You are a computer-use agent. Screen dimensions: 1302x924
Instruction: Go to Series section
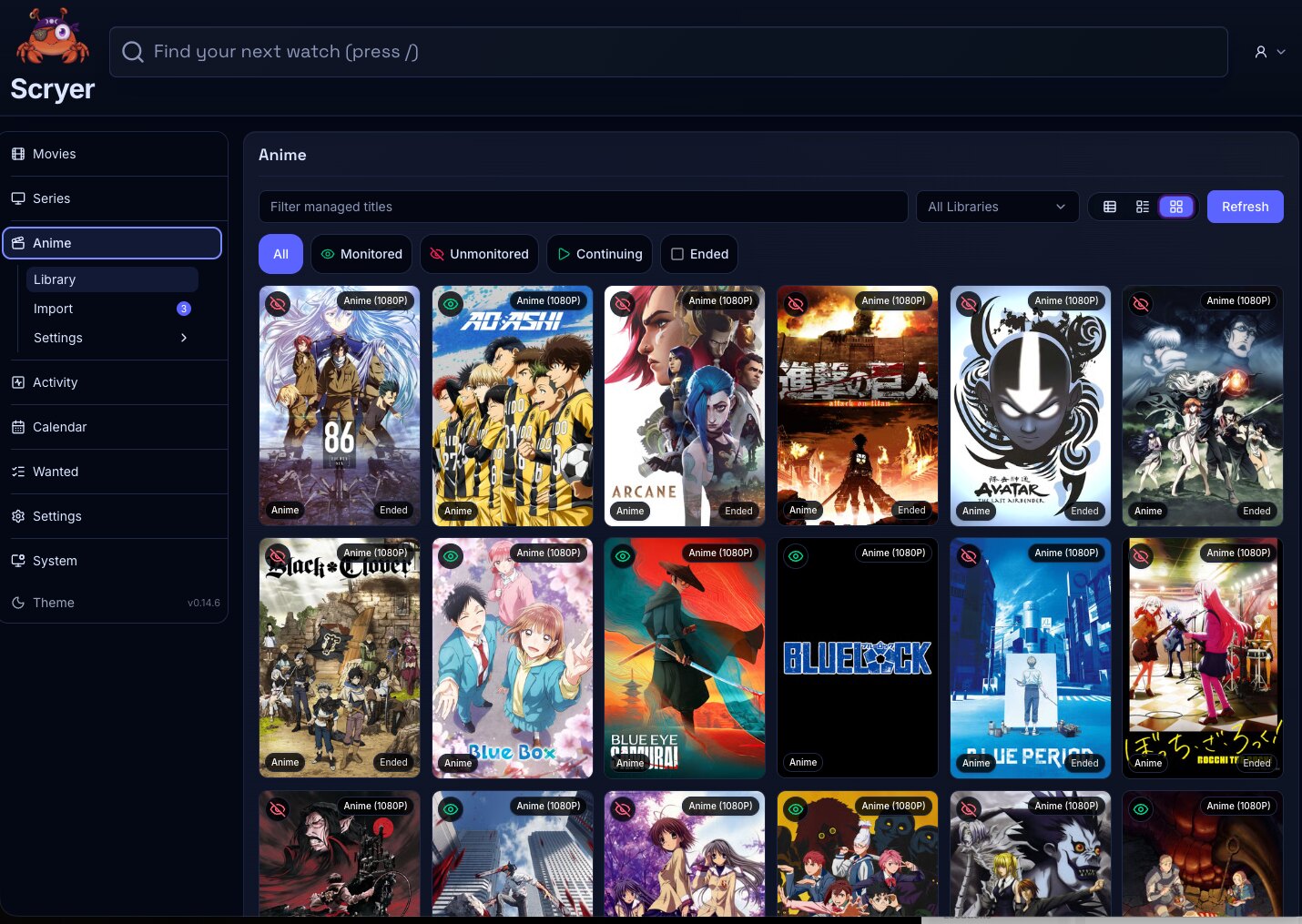pos(114,198)
